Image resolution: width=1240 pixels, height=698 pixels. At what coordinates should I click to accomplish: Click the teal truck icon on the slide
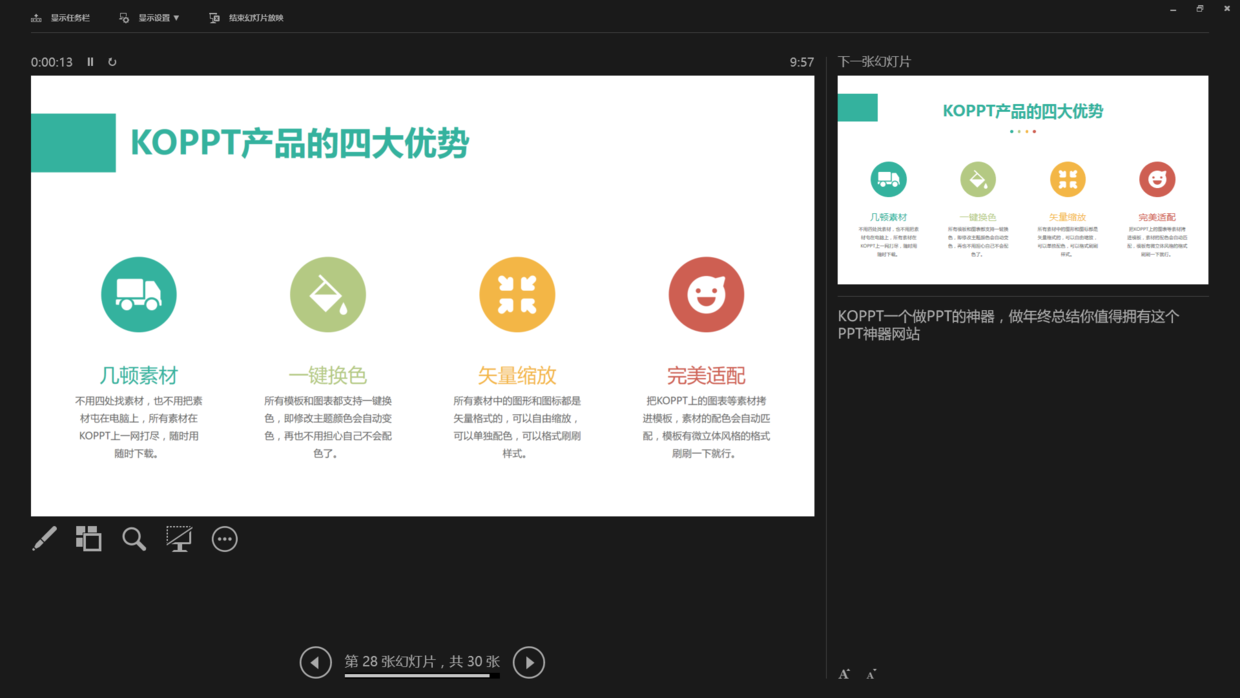click(x=139, y=295)
